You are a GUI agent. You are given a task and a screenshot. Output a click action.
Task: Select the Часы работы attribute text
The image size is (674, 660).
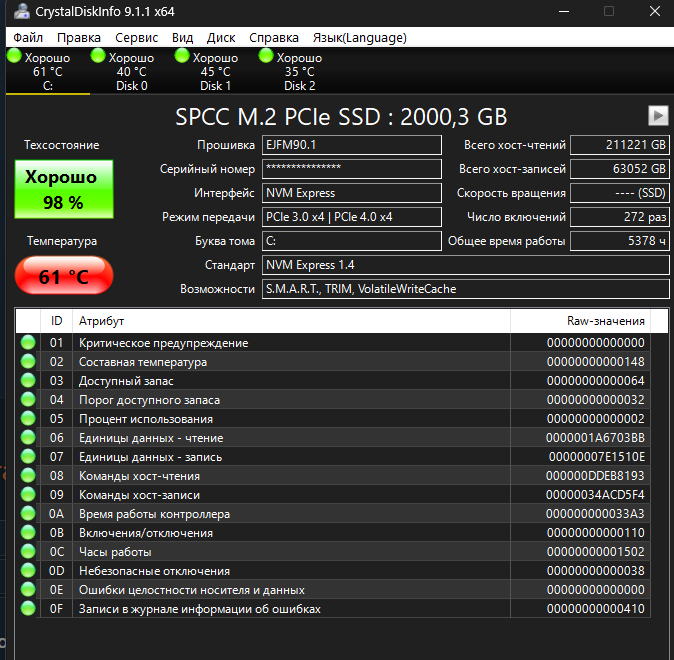tap(115, 552)
